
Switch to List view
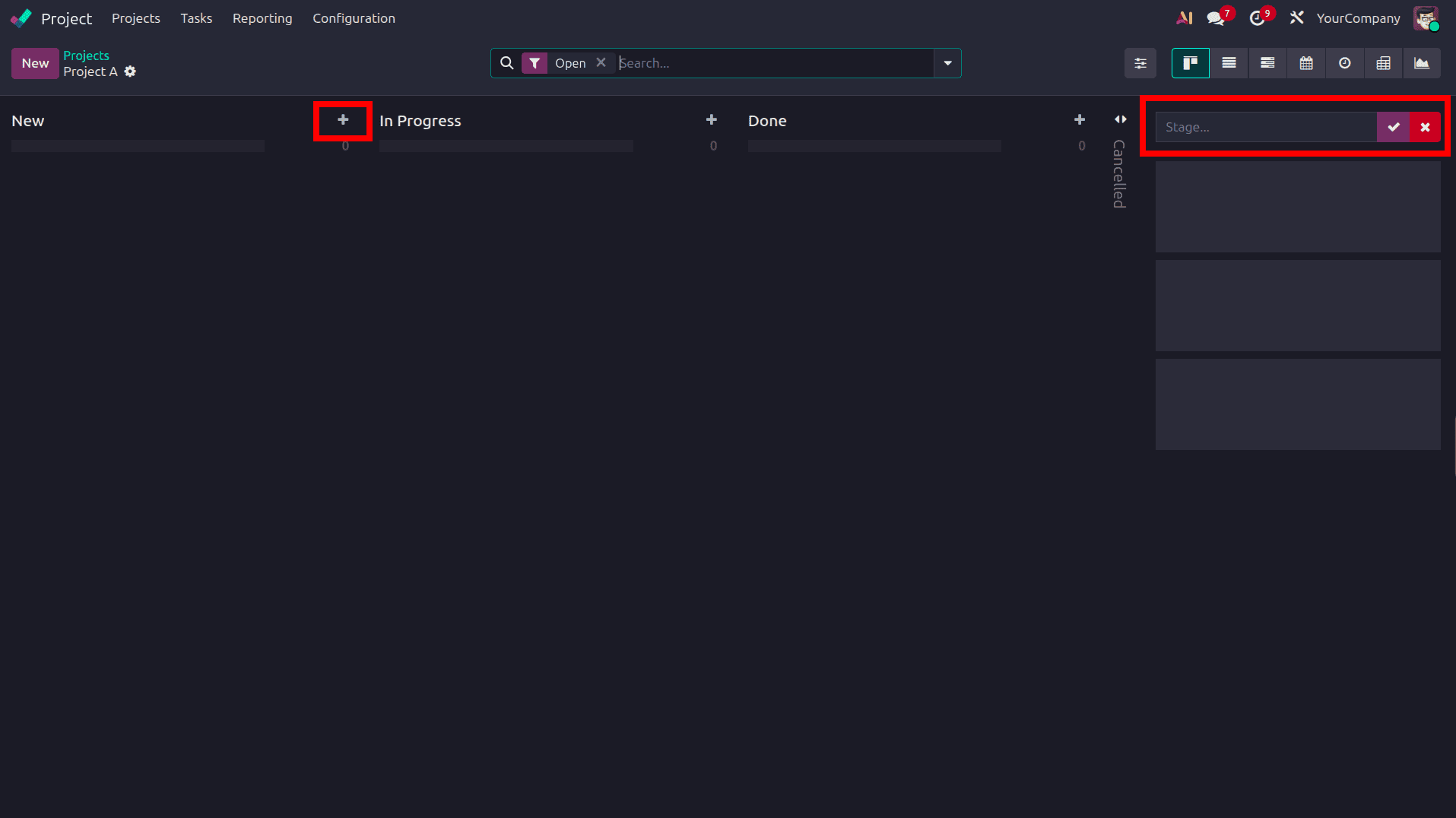(x=1229, y=63)
